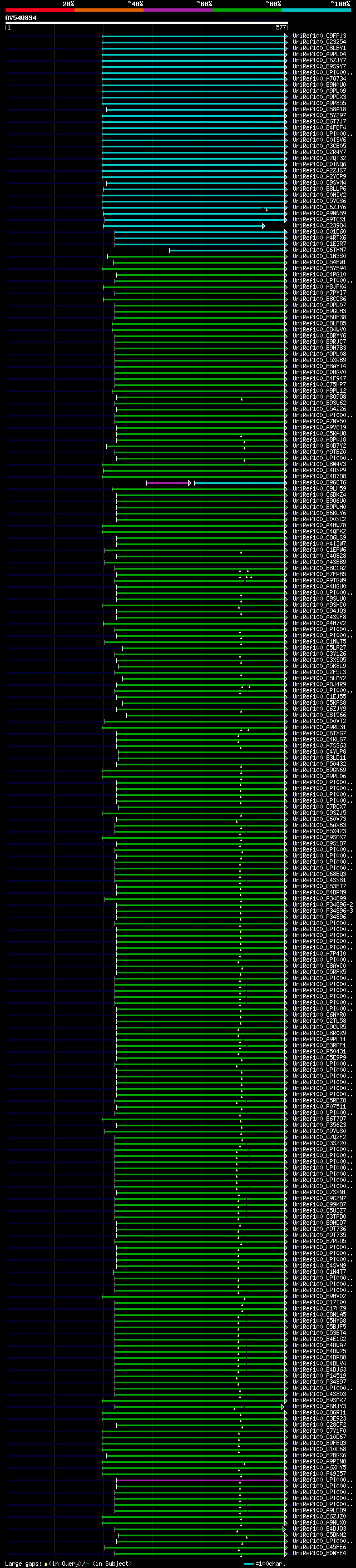The image size is (356, 1568).
Task: Select the UniRef100_Q54EW1 label
Action: coord(319,263)
